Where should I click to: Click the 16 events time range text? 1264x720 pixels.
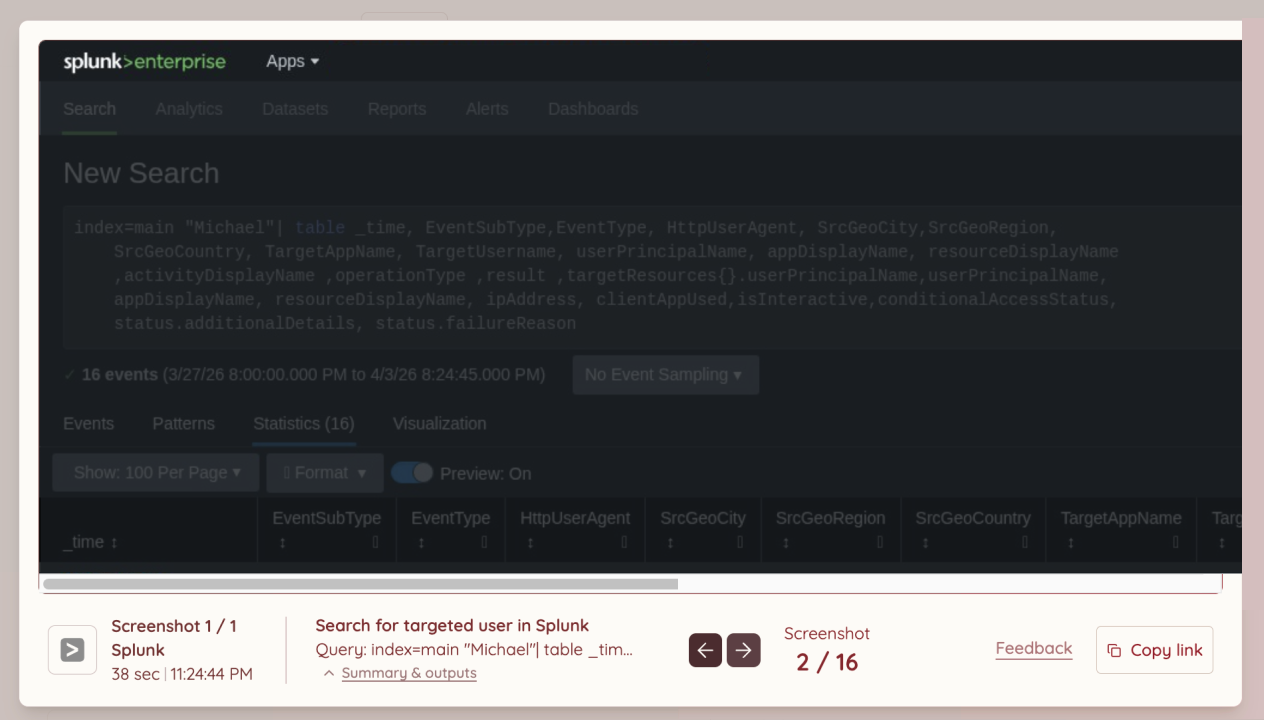pyautogui.click(x=313, y=375)
